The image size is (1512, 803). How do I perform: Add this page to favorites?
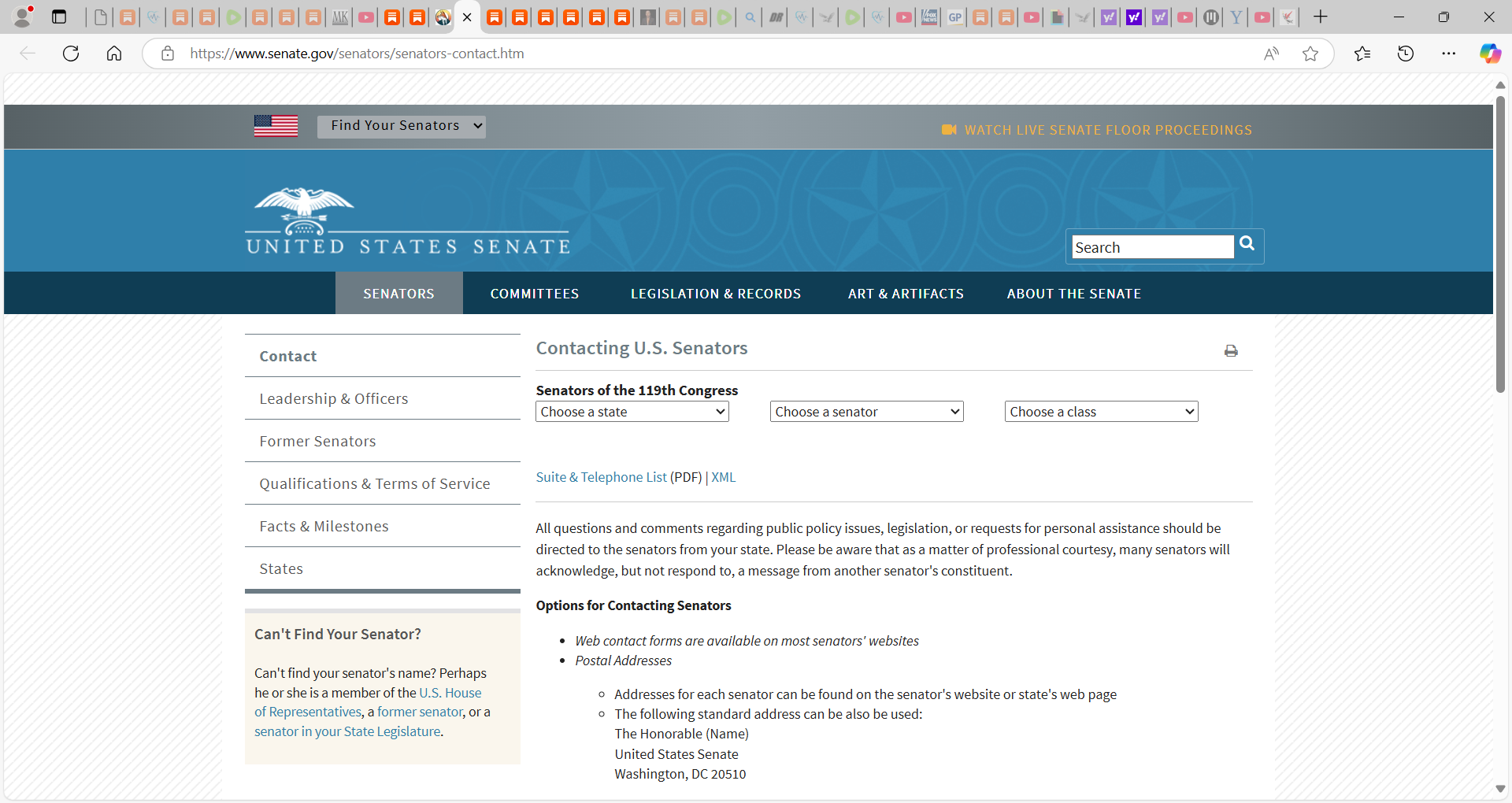1310,54
